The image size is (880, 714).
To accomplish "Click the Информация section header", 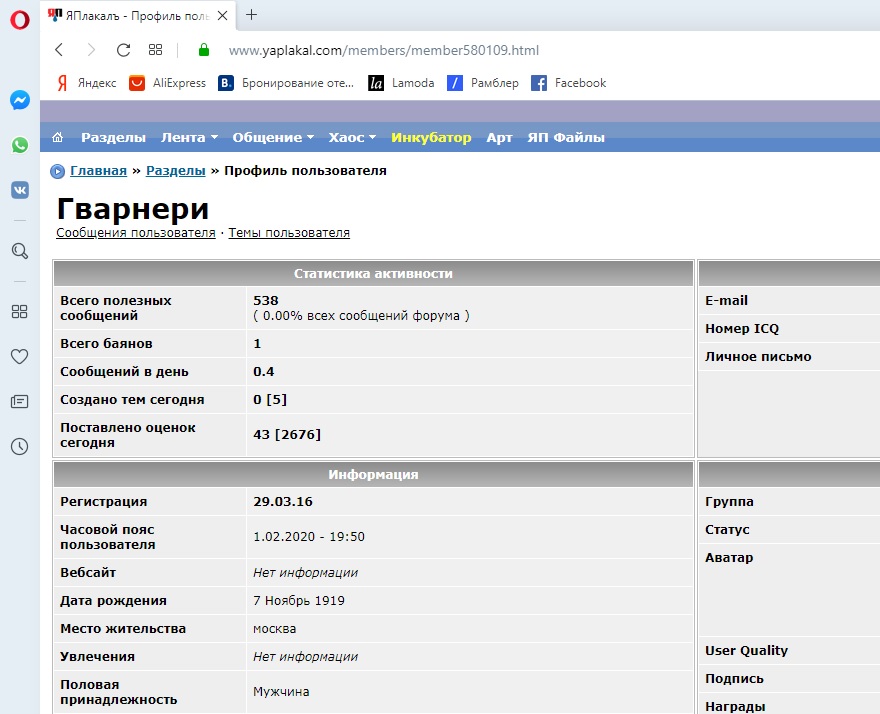I will (373, 474).
